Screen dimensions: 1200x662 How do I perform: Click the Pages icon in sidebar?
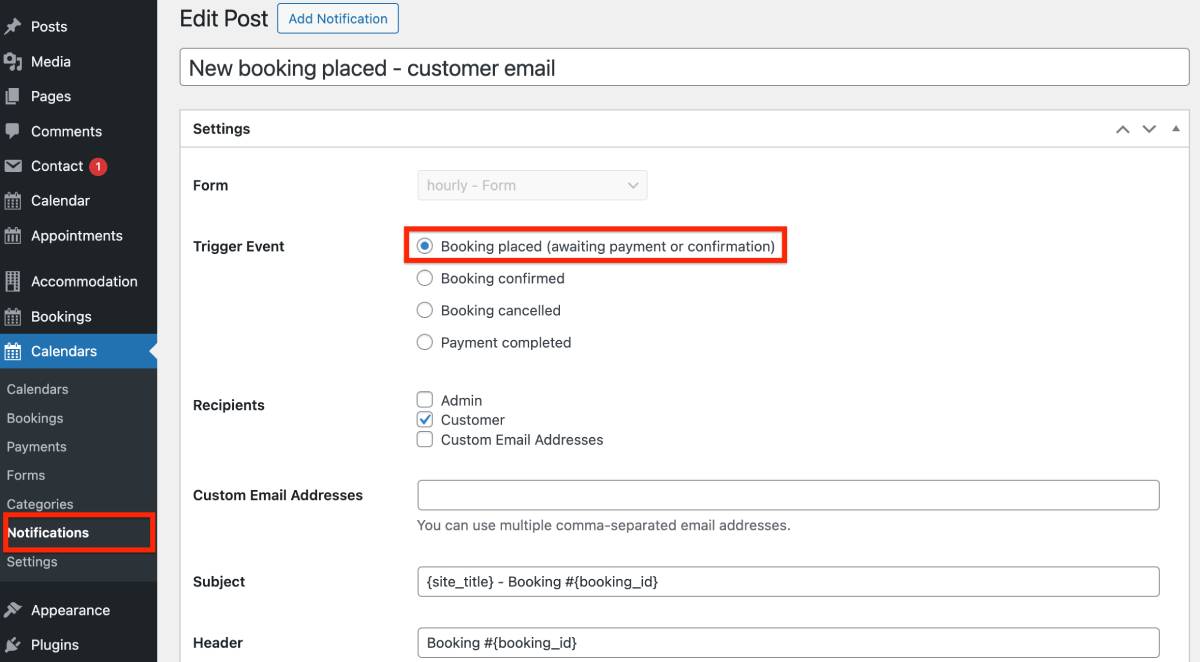[x=13, y=97]
